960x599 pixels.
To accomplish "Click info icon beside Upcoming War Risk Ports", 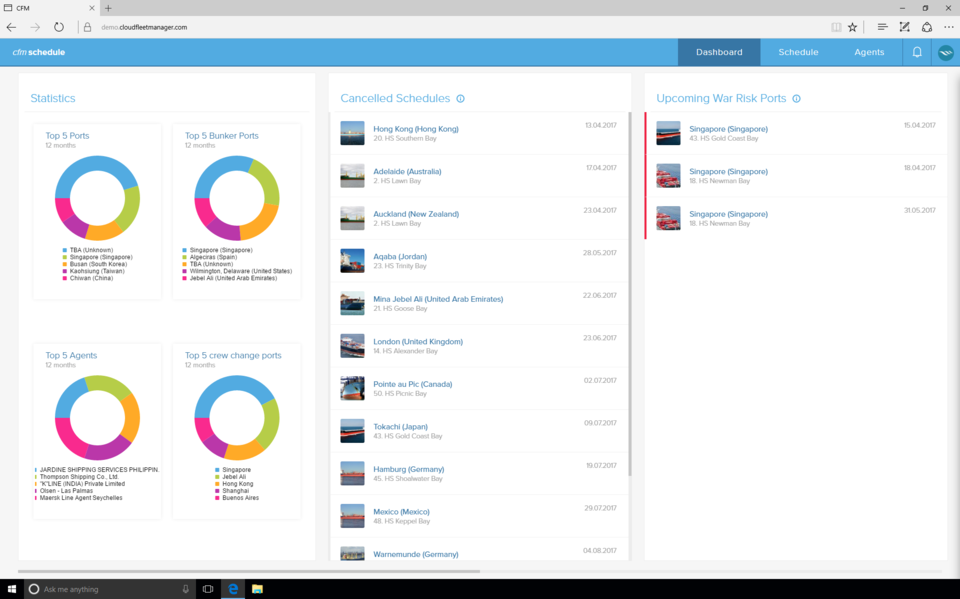I will pyautogui.click(x=796, y=99).
